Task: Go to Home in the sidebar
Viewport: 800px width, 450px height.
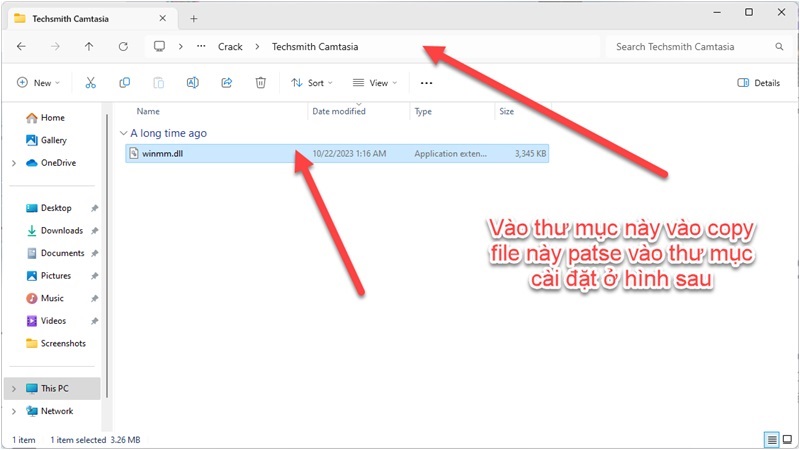Action: 45,118
